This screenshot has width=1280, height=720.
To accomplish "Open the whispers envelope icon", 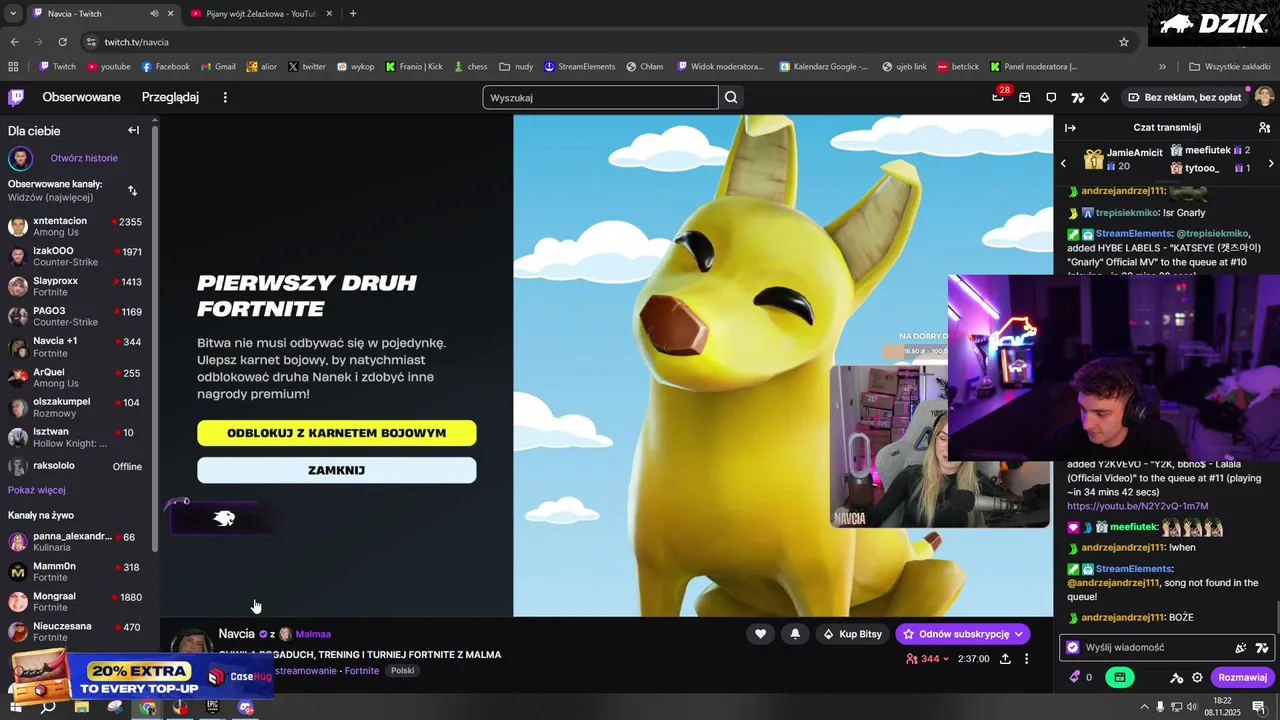I will coord(1025,97).
